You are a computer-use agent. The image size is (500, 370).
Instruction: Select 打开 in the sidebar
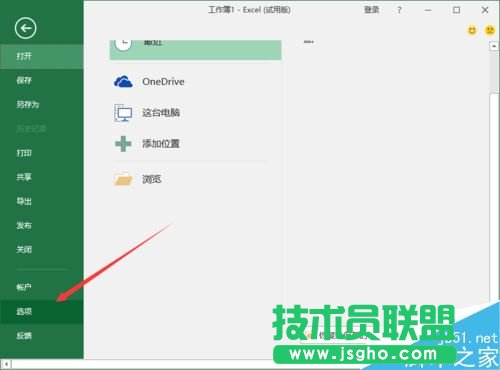coord(42,56)
